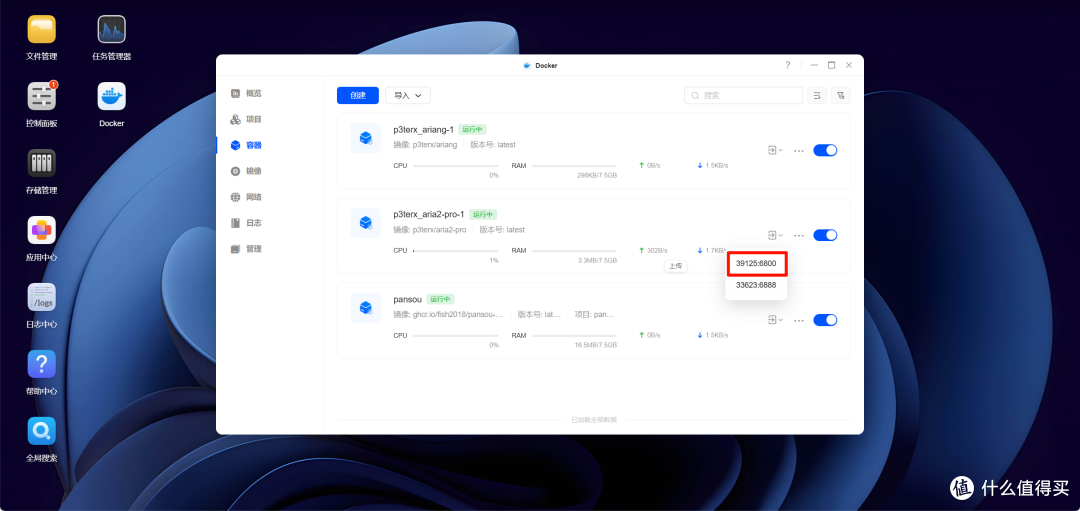Open 日志中心 desktop icon

41,297
